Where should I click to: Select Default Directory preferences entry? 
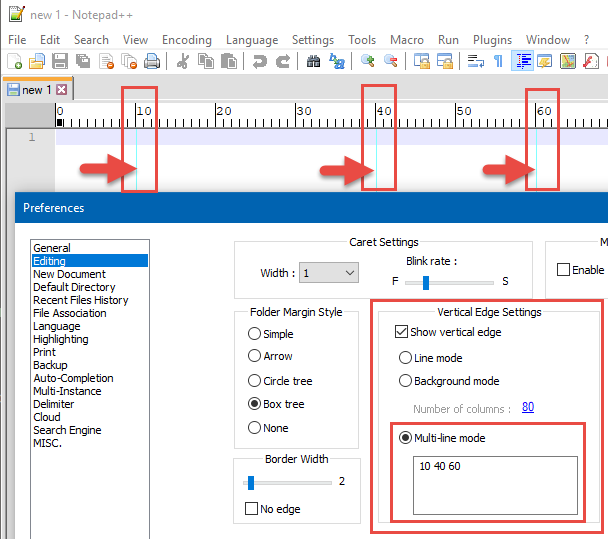tap(90, 287)
